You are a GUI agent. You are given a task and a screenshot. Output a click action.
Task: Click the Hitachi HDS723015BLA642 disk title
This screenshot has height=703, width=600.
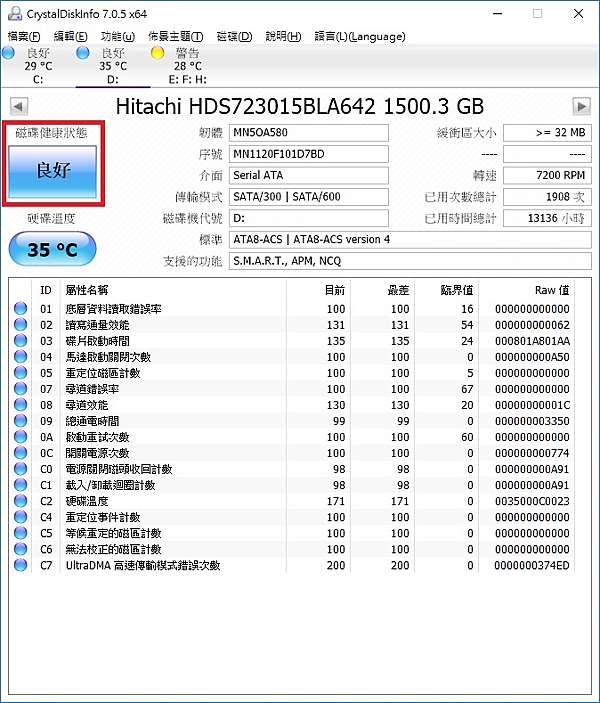300,107
